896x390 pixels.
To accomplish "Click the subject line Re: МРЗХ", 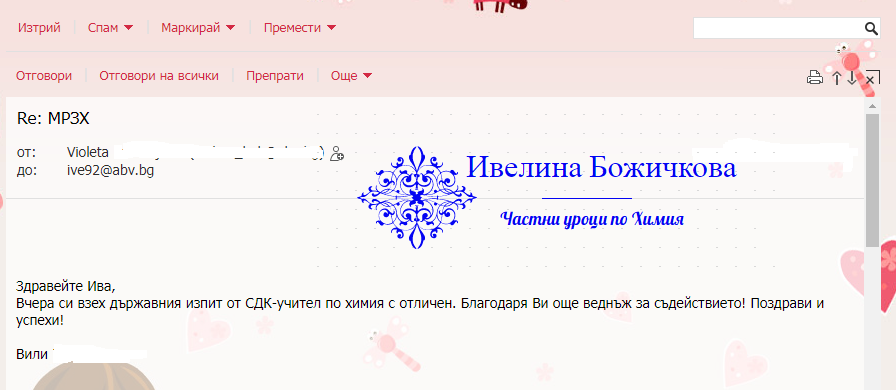I will [54, 118].
